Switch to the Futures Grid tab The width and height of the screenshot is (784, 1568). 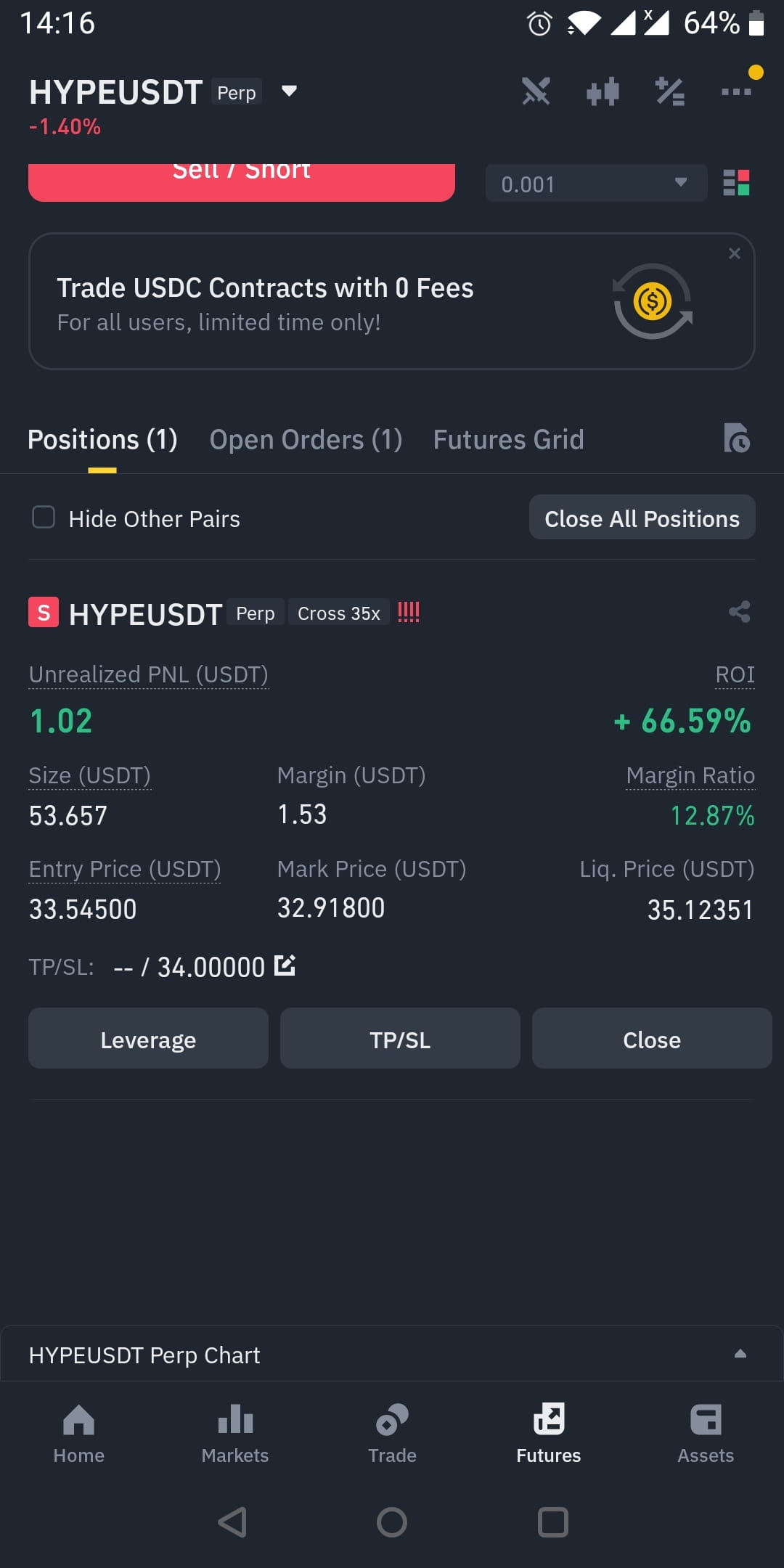(x=508, y=439)
